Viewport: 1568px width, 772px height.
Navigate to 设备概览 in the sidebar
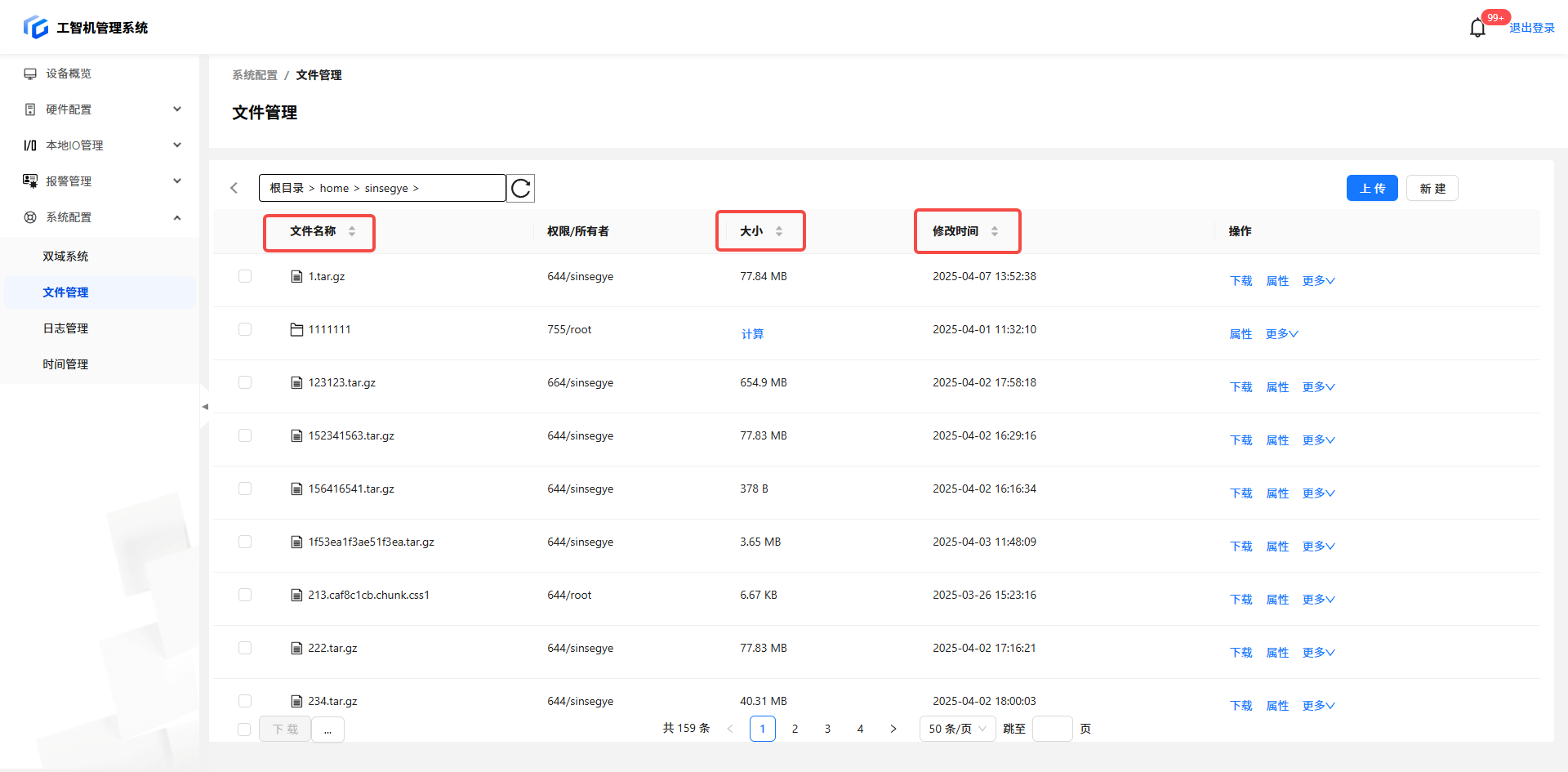(x=69, y=74)
